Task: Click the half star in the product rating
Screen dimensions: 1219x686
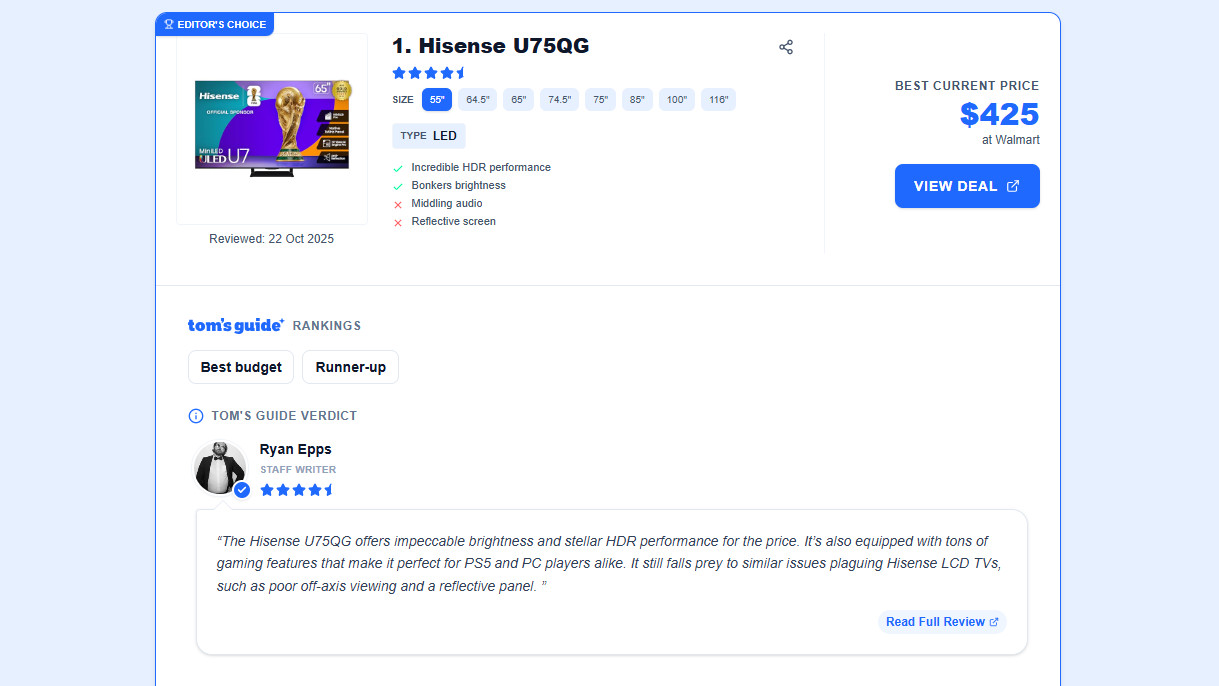Action: pos(459,72)
